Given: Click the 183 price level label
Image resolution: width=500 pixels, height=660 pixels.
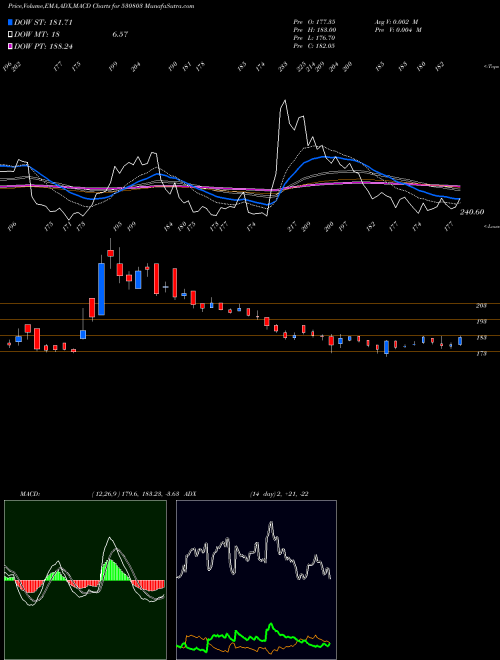Looking at the screenshot, I should tap(481, 338).
